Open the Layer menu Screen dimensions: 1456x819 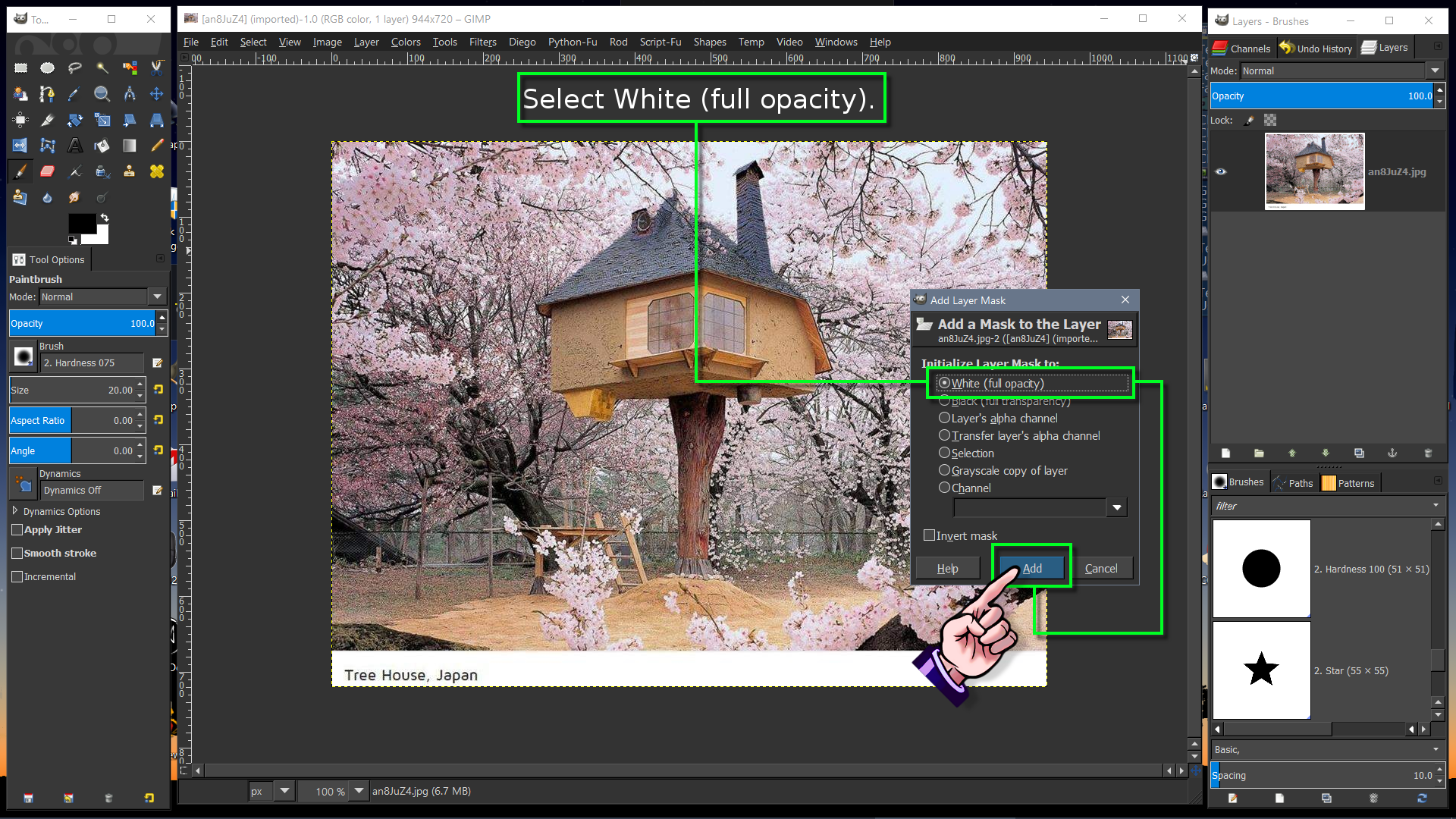pyautogui.click(x=366, y=42)
